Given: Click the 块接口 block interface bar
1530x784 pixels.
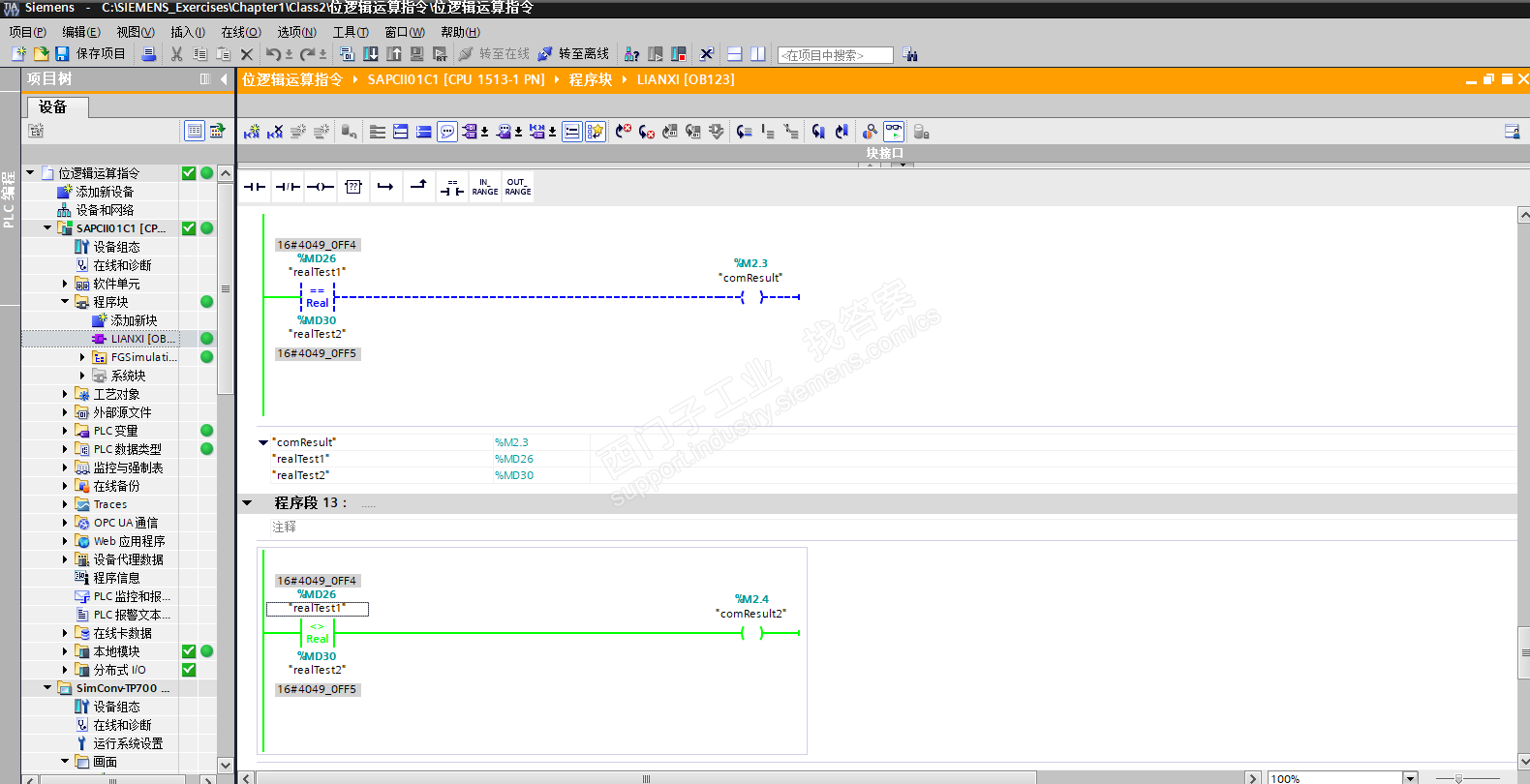Looking at the screenshot, I should click(884, 153).
